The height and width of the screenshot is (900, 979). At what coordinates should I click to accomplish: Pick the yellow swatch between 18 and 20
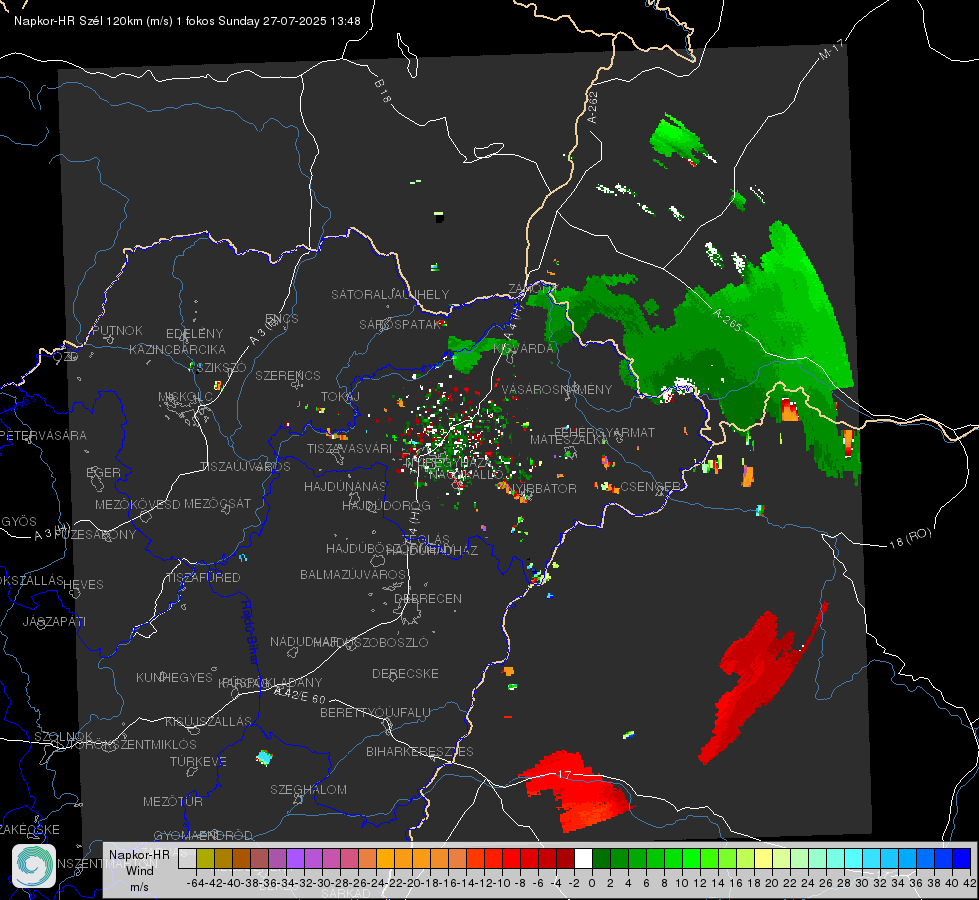[x=763, y=859]
